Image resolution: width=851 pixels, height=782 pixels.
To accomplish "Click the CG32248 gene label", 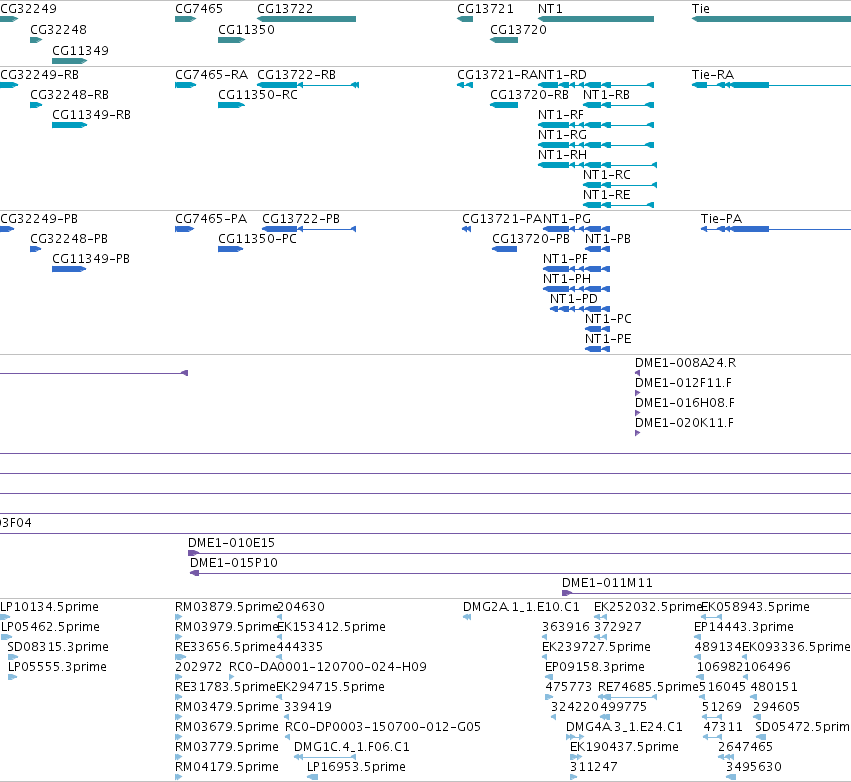I will (x=58, y=30).
